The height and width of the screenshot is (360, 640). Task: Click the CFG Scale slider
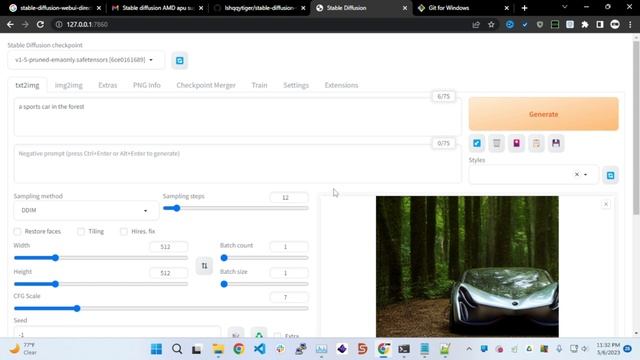pyautogui.click(x=161, y=309)
